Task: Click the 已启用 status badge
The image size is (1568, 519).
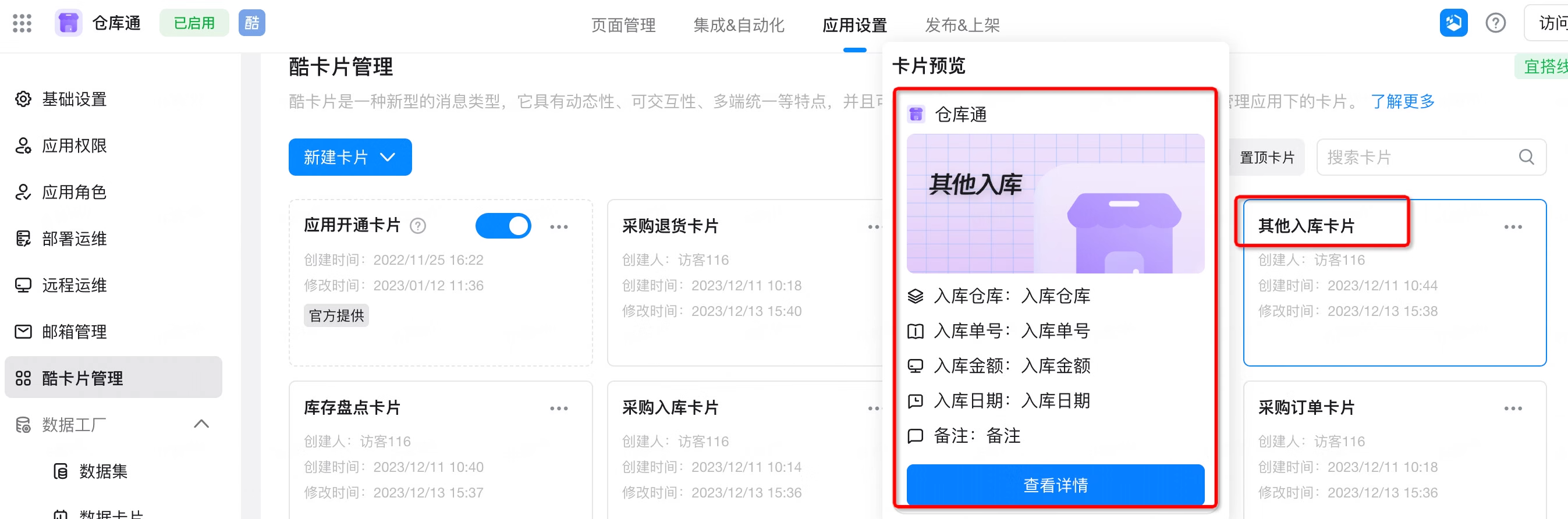Action: pos(194,23)
